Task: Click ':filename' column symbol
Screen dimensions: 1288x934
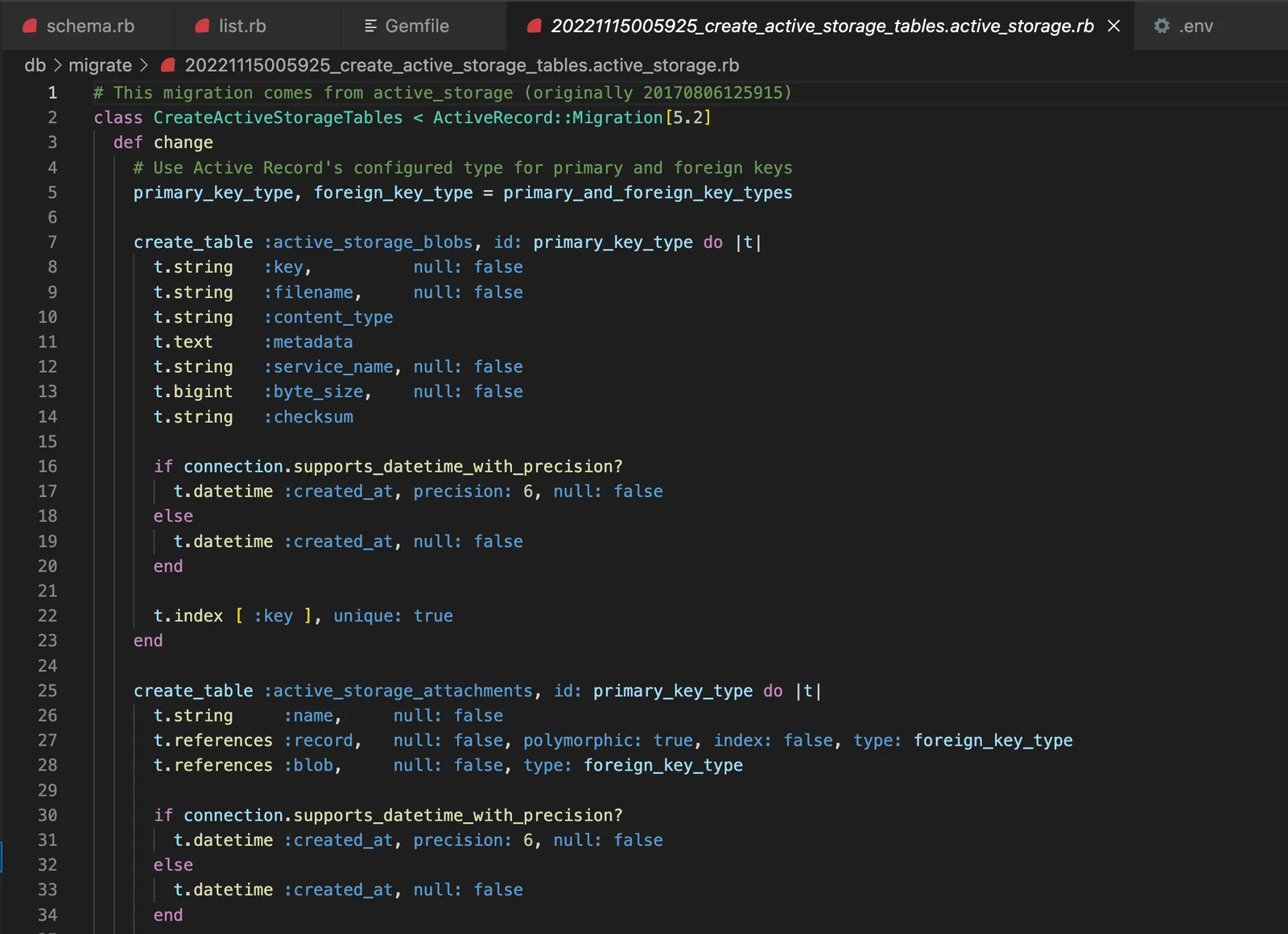Action: (309, 292)
